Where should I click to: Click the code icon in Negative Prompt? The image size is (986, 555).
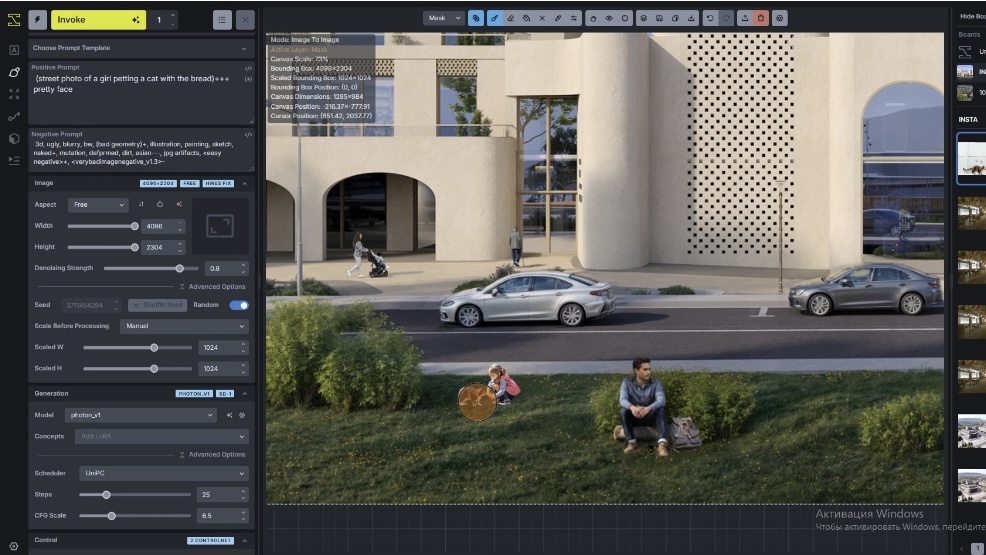coord(248,135)
